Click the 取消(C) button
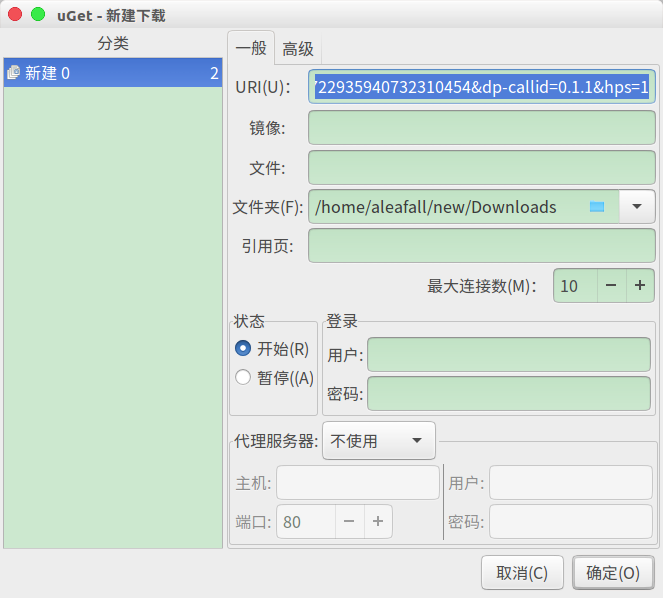This screenshot has width=663, height=598. pos(522,573)
